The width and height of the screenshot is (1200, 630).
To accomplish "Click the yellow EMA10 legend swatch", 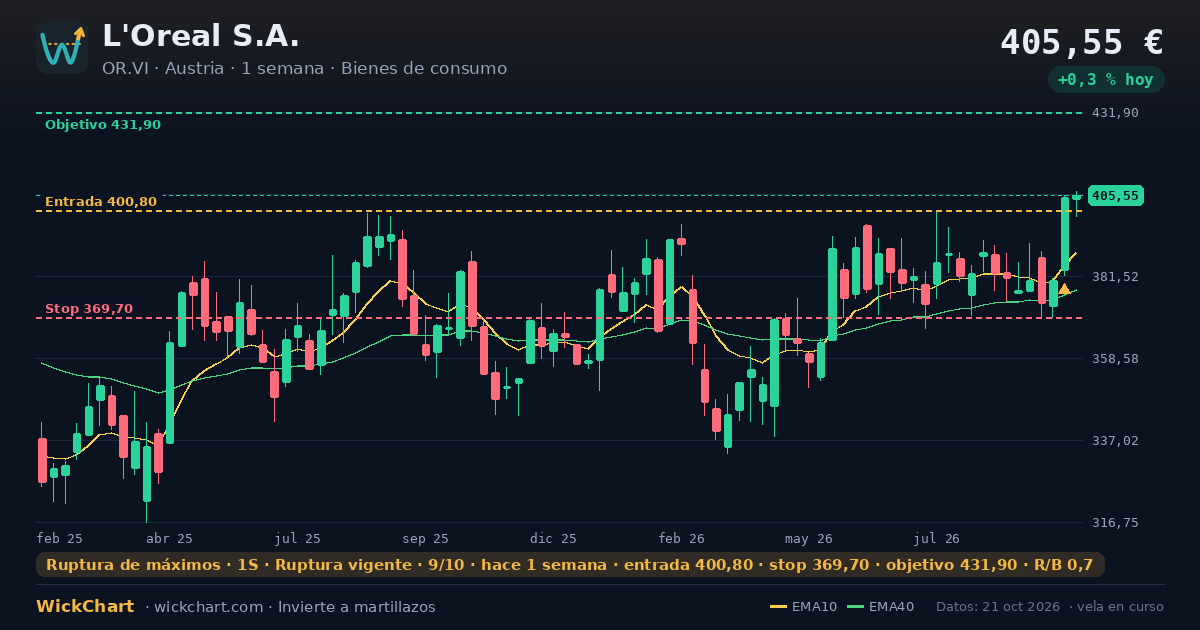I will pyautogui.click(x=778, y=607).
